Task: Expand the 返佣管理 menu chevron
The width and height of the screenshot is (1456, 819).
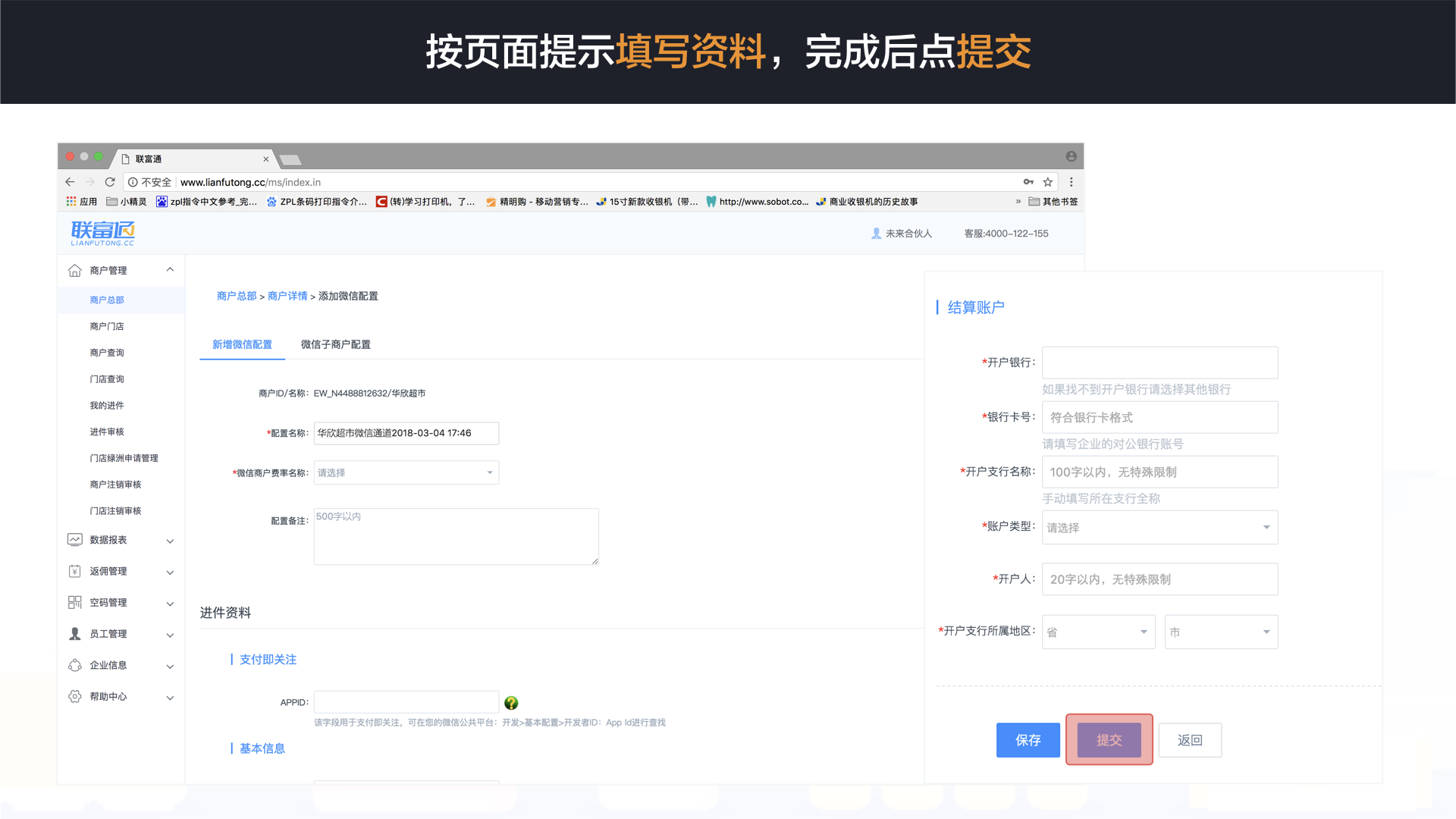Action: (170, 573)
